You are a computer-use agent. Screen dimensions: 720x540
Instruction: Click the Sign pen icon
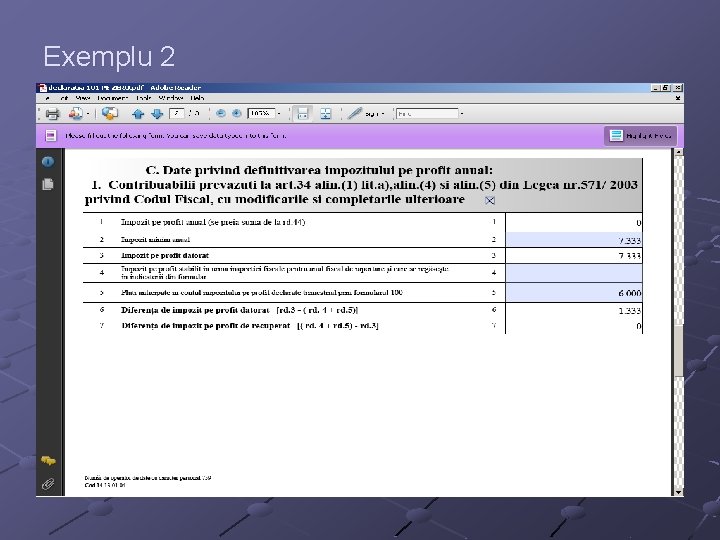[354, 113]
